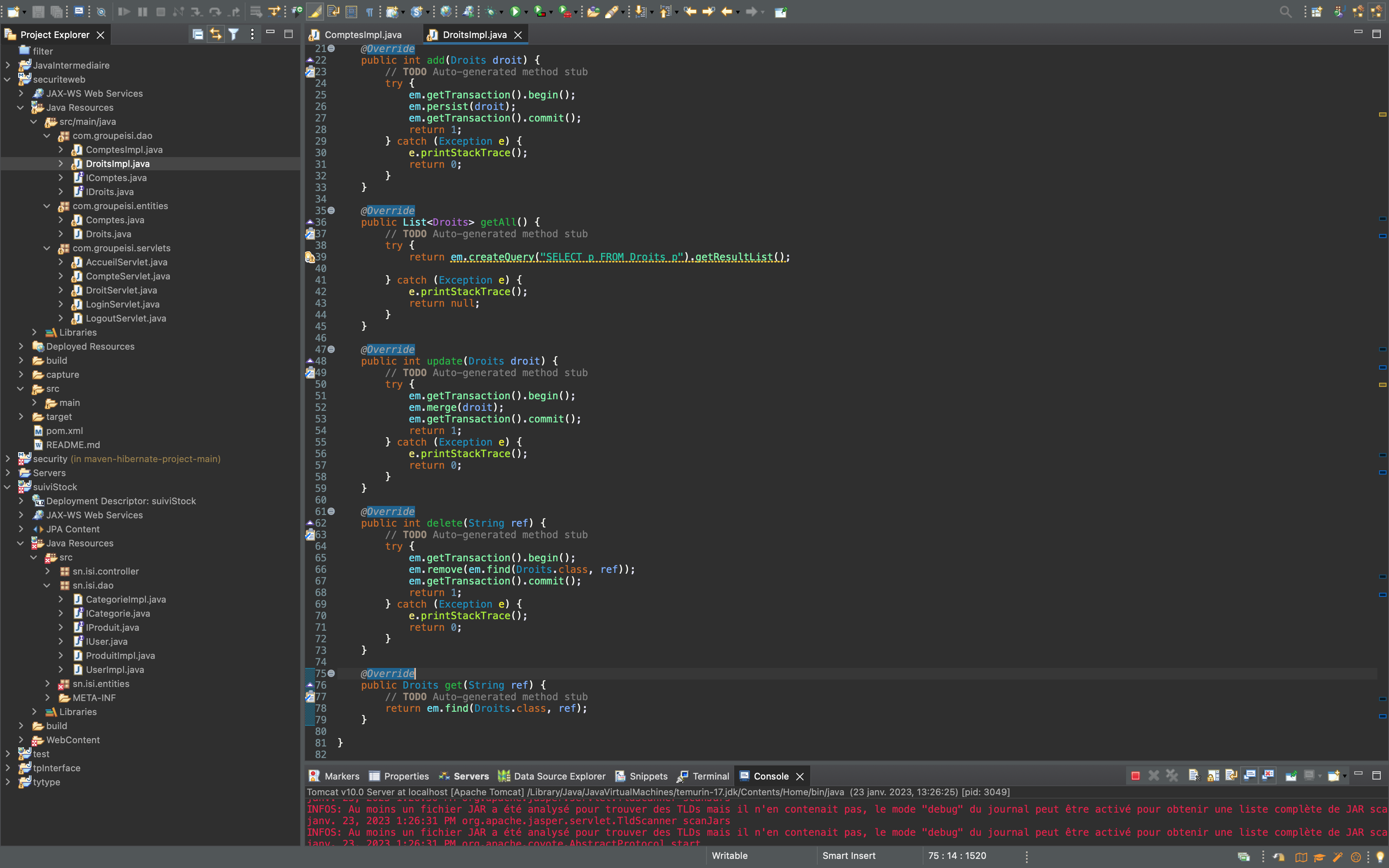Toggle Mark Occurrences highlighter in toolbar
Viewport: 1389px width, 868px height.
pos(315,12)
